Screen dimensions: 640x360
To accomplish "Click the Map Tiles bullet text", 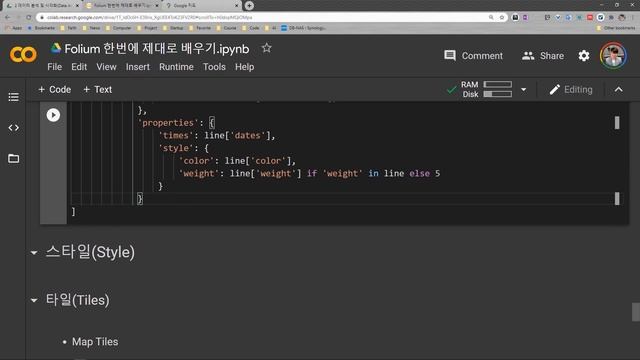I will tap(95, 342).
